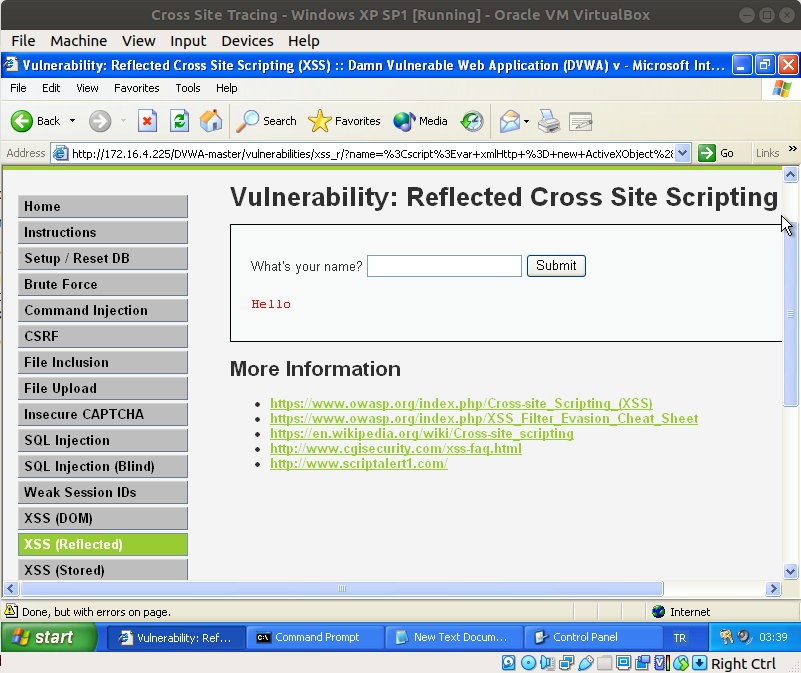Click the Internet zone globe icon
Image resolution: width=801 pixels, height=673 pixels.
click(658, 611)
